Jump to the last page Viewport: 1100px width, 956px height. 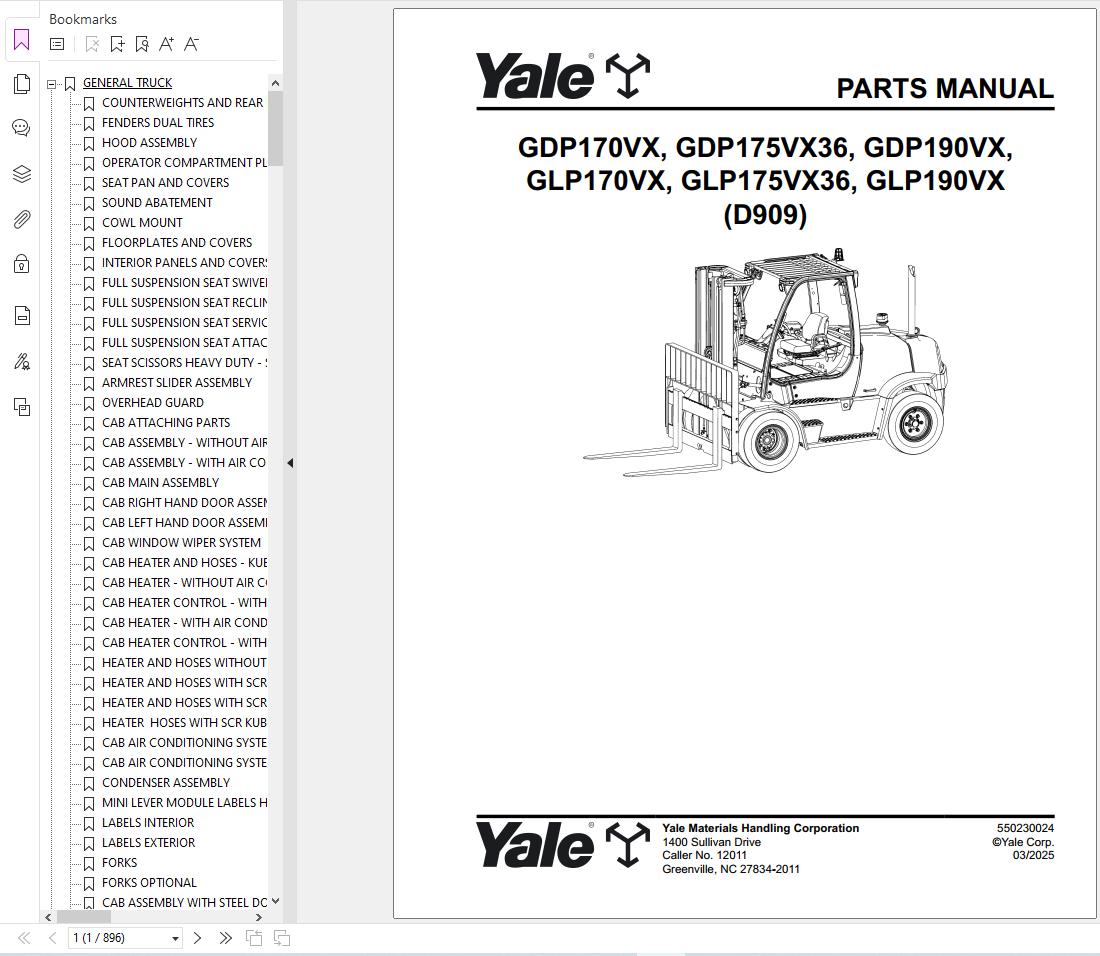pos(225,938)
